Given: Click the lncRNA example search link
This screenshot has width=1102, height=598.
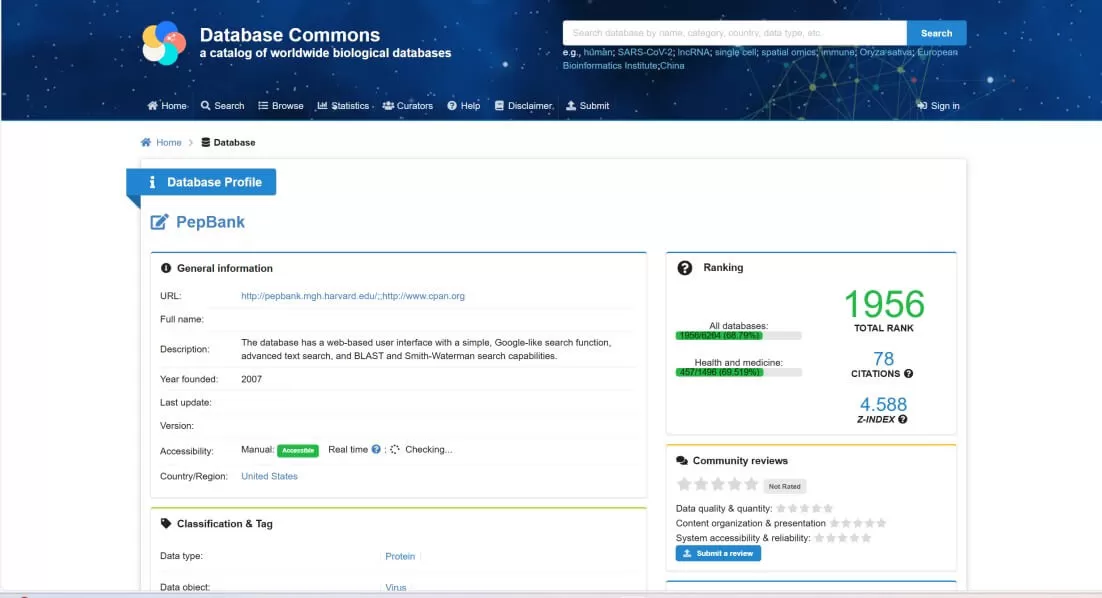Looking at the screenshot, I should [694, 52].
